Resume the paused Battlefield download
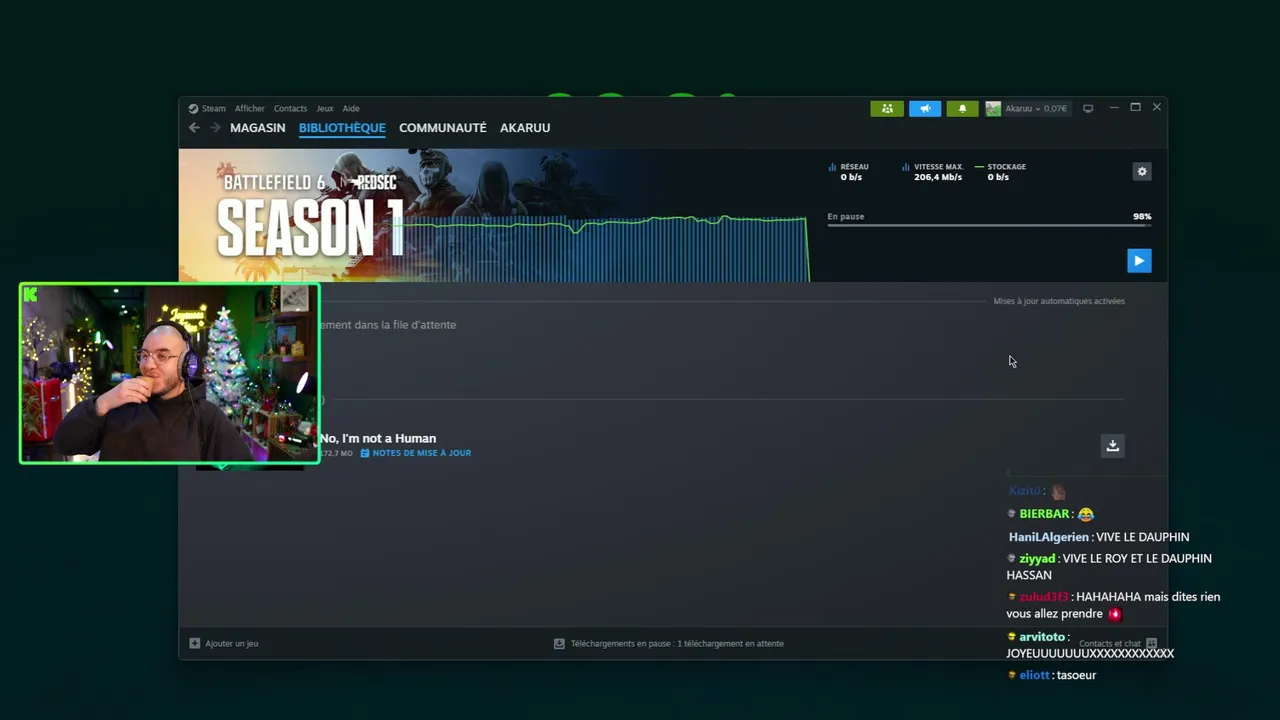1280x720 pixels. click(1139, 261)
